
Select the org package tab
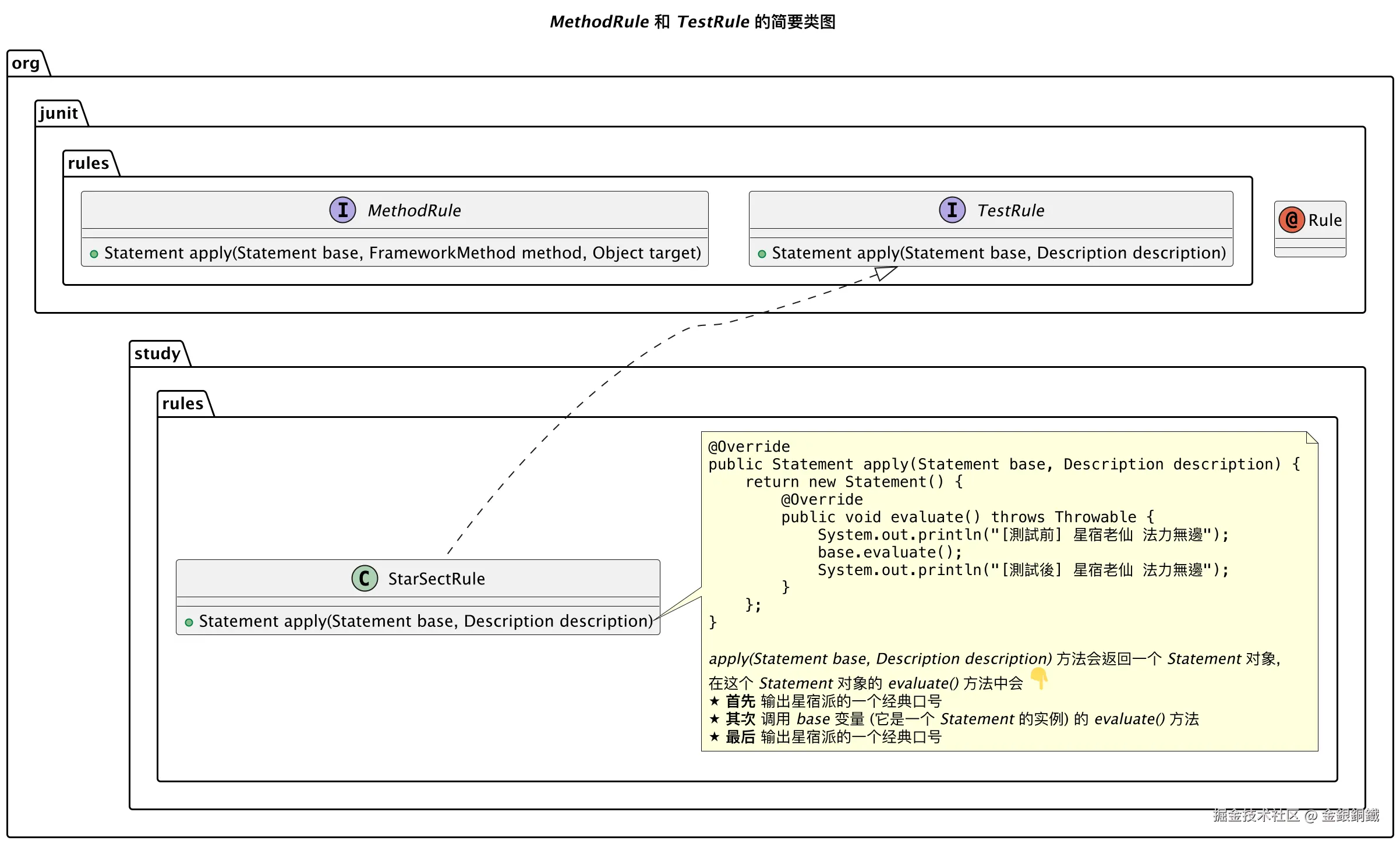coord(26,63)
